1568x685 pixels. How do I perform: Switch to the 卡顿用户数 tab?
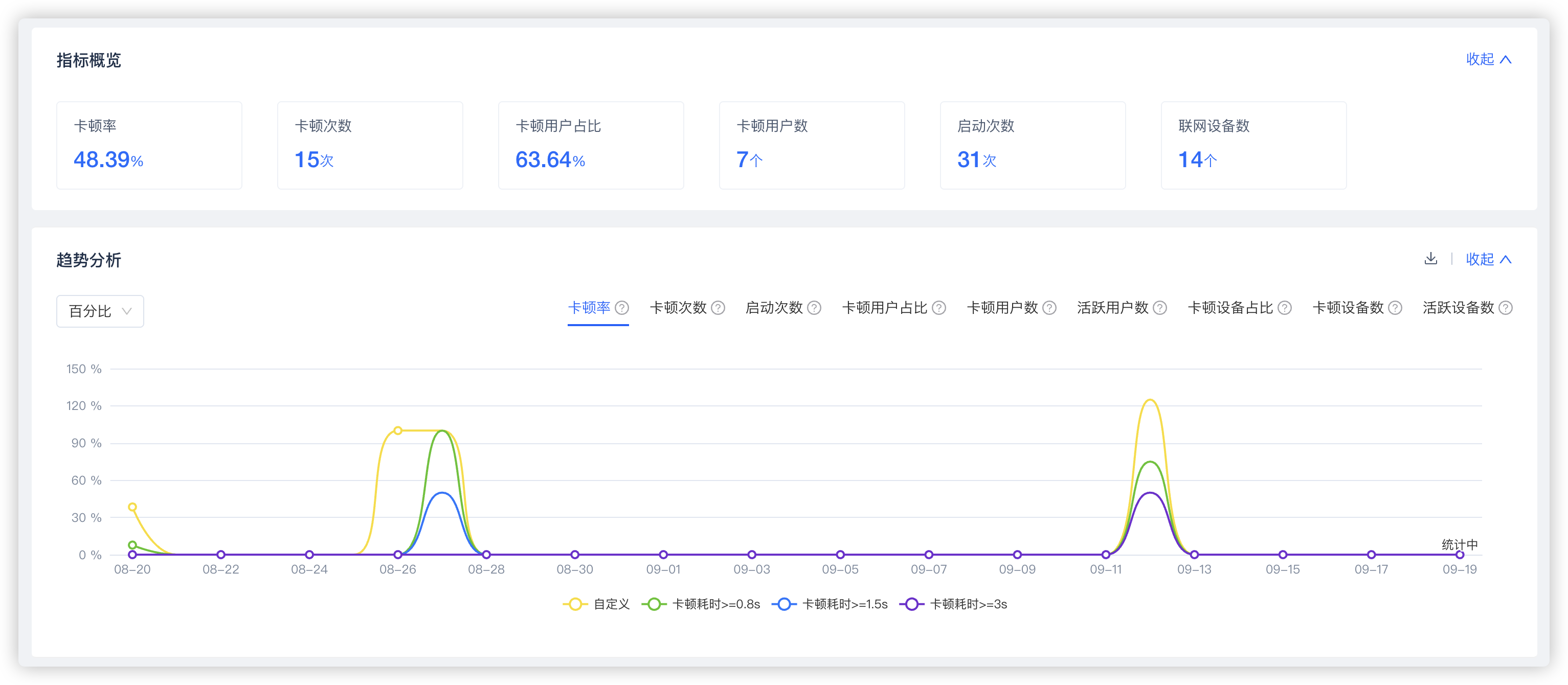pos(1002,308)
